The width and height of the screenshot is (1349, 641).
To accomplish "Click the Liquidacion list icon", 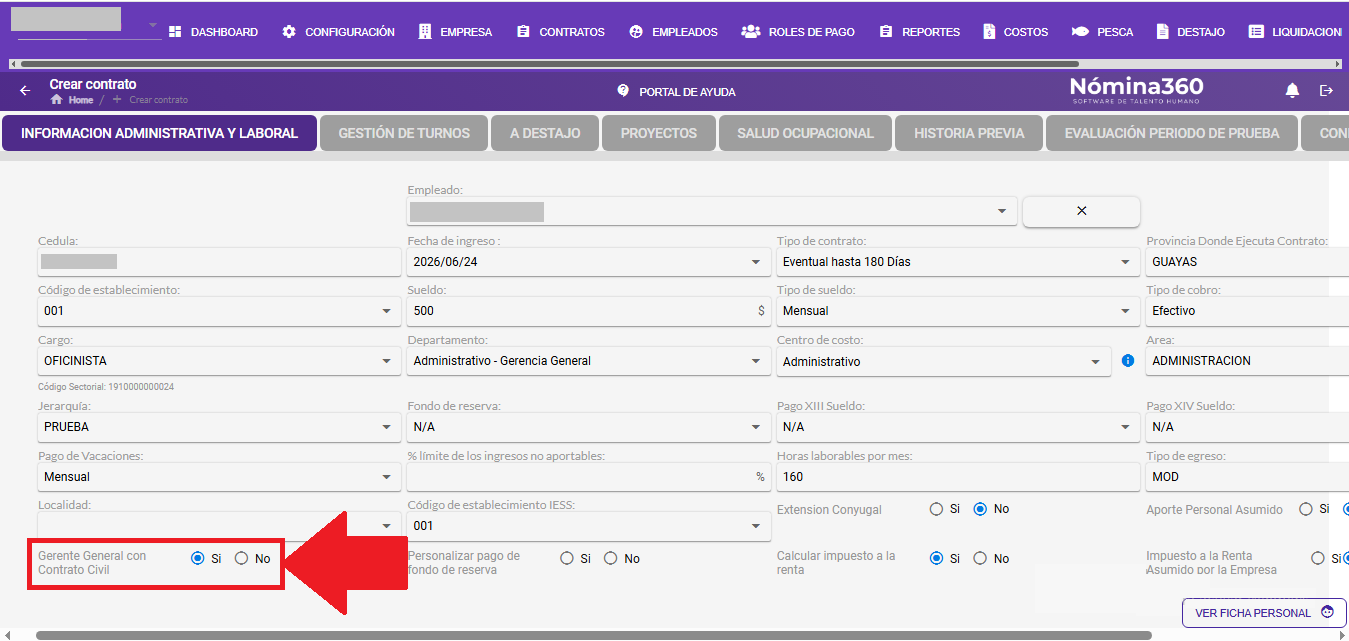I will (1256, 32).
